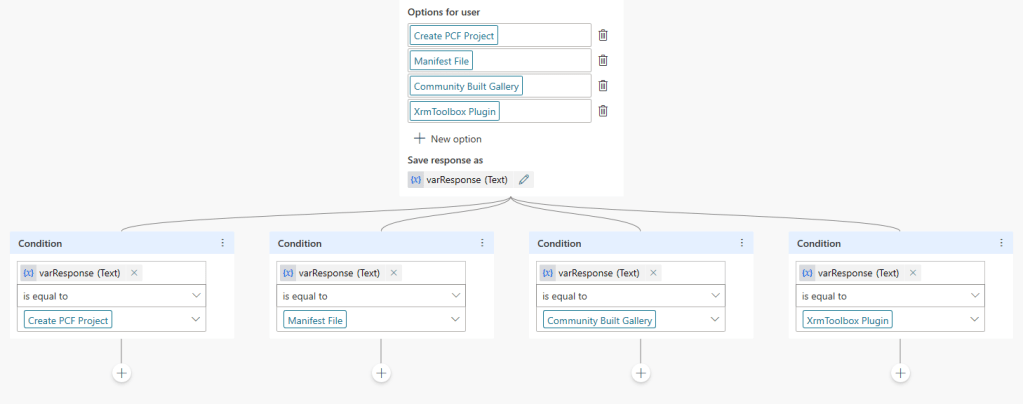Click New option to add a choice

pyautogui.click(x=447, y=139)
